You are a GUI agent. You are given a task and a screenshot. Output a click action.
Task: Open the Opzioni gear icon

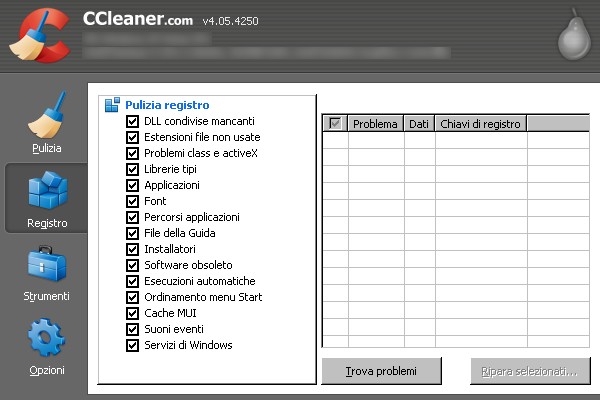click(x=46, y=338)
